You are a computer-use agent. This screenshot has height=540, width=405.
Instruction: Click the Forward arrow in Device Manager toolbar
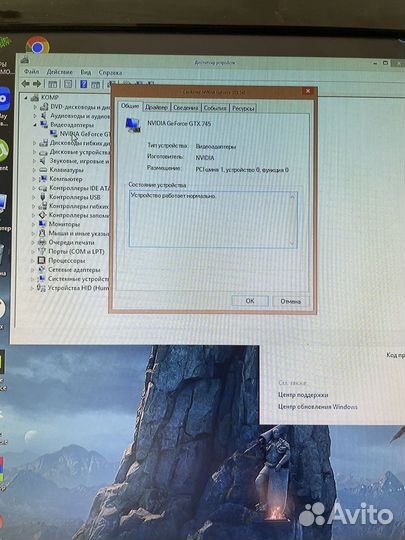click(x=37, y=84)
